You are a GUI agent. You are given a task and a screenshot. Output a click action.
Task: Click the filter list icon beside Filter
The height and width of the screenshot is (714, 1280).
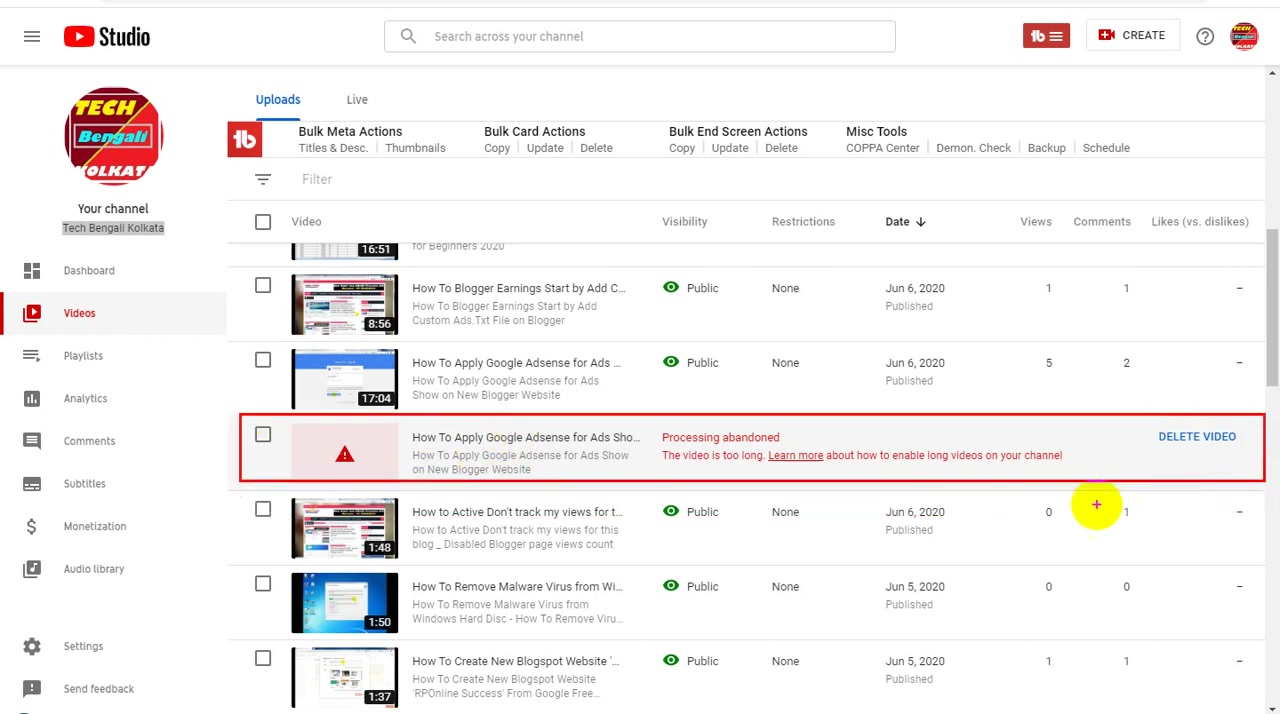263,179
